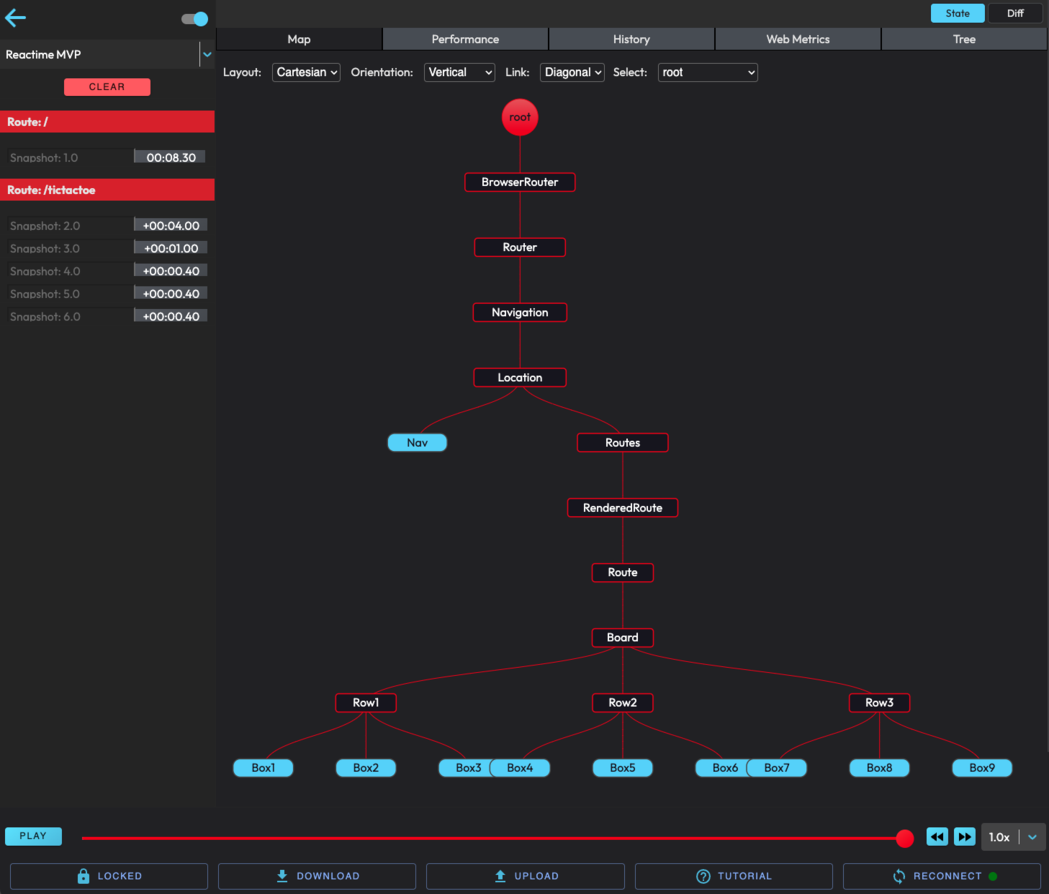
Task: Select the Box4 node
Action: [520, 768]
